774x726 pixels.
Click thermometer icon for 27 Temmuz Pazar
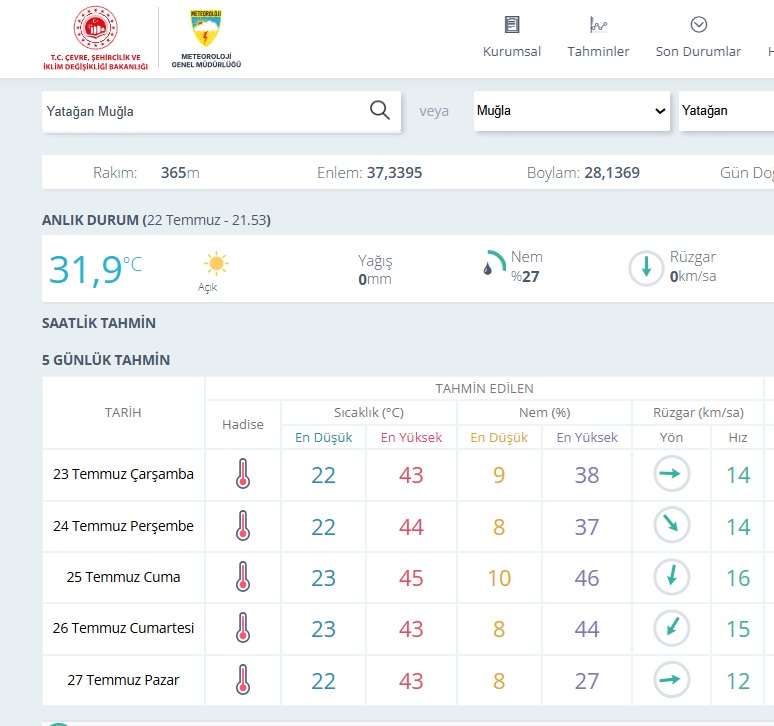point(242,680)
